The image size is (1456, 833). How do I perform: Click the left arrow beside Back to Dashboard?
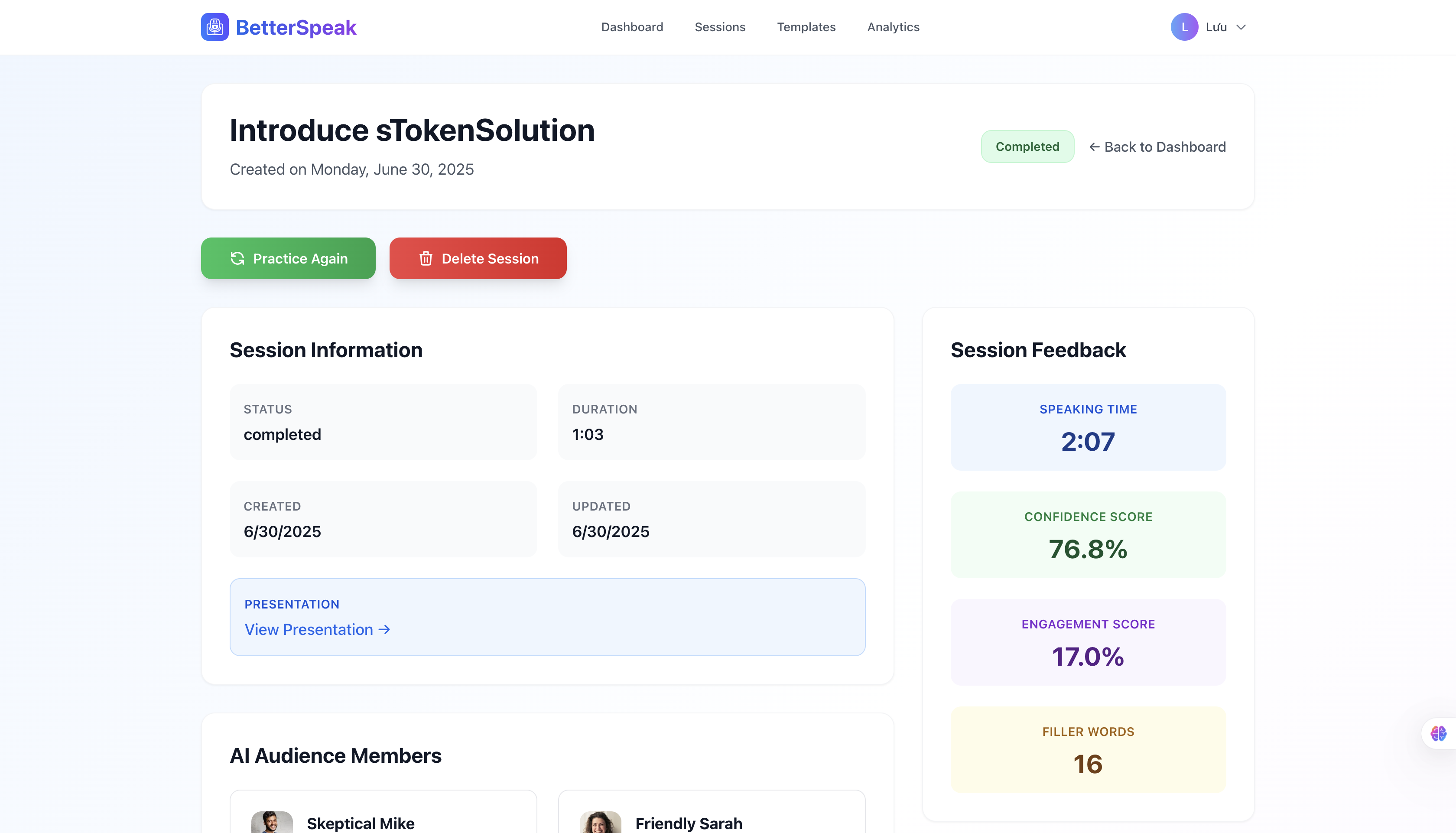1094,147
